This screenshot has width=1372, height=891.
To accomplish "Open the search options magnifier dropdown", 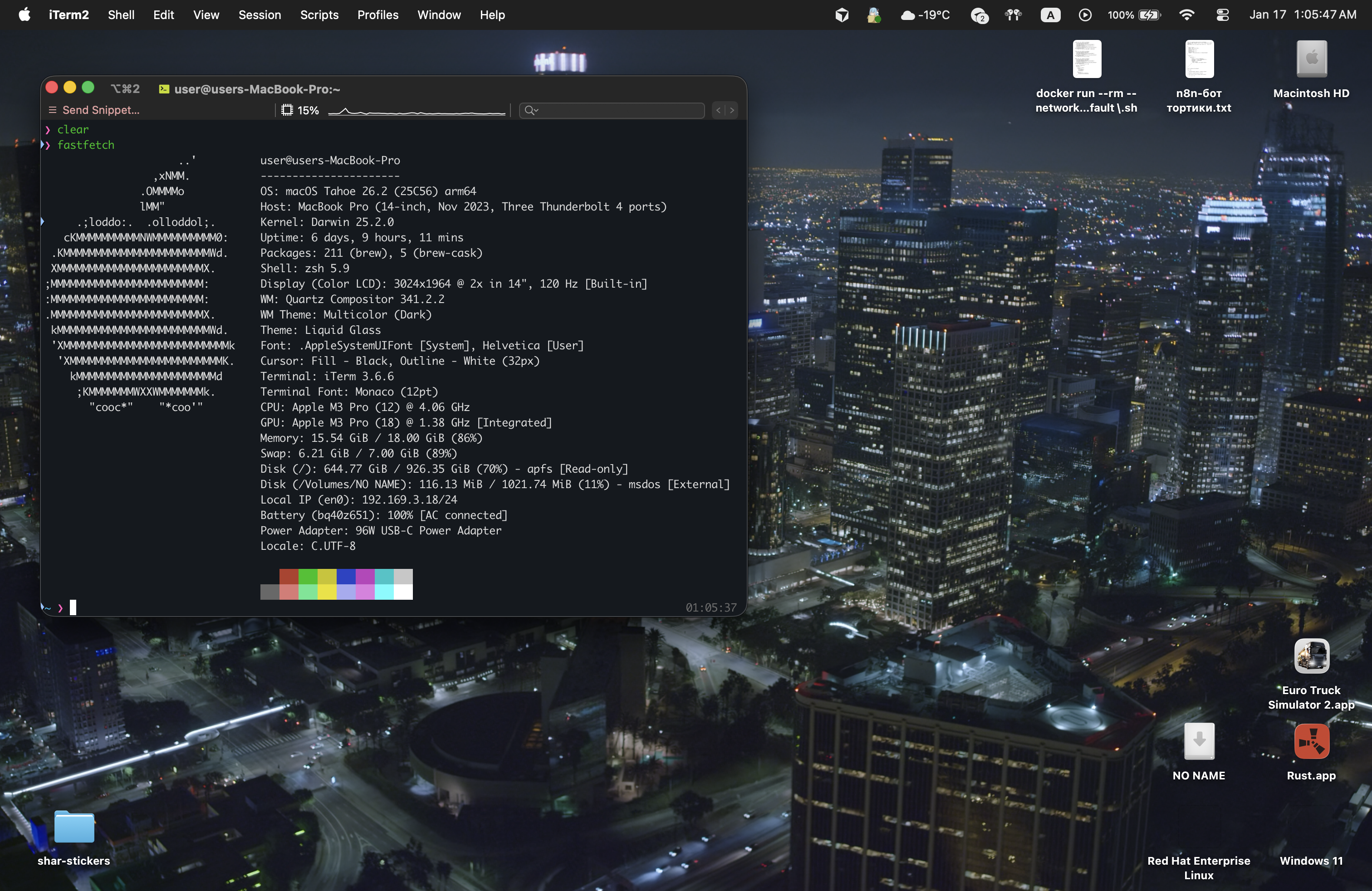I will pyautogui.click(x=531, y=110).
